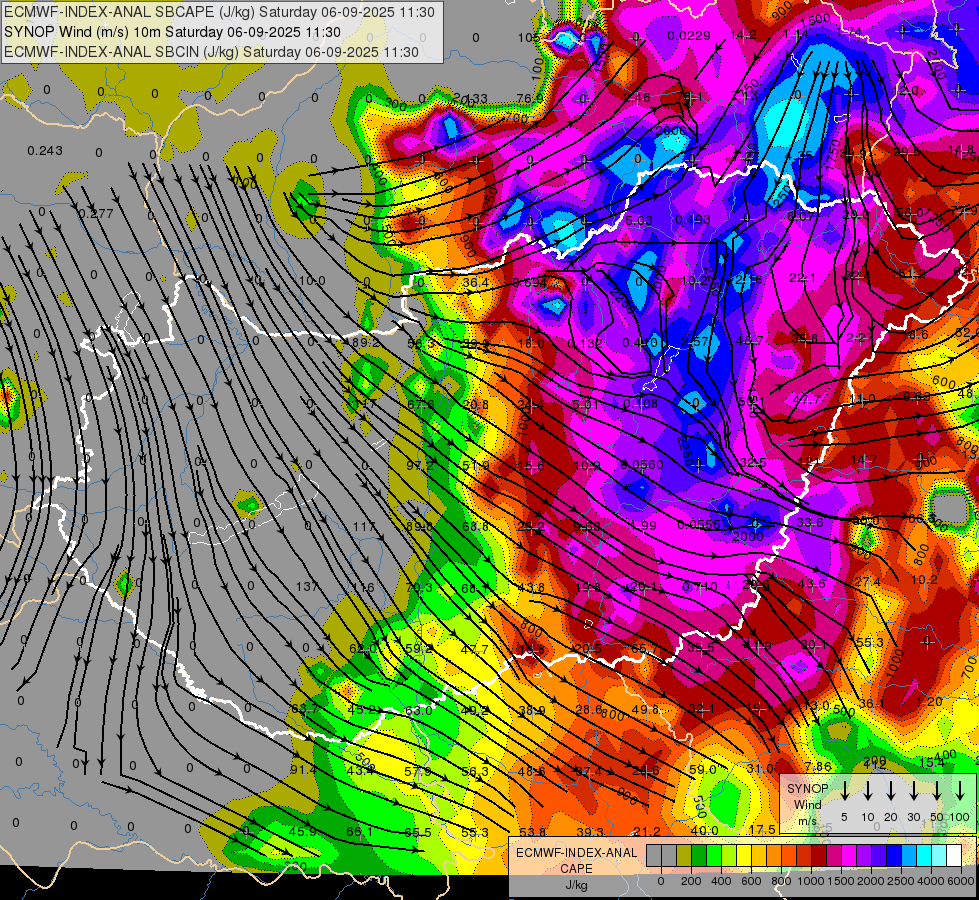The width and height of the screenshot is (979, 900).
Task: Click the '4000' legend scale label
Action: (930, 881)
